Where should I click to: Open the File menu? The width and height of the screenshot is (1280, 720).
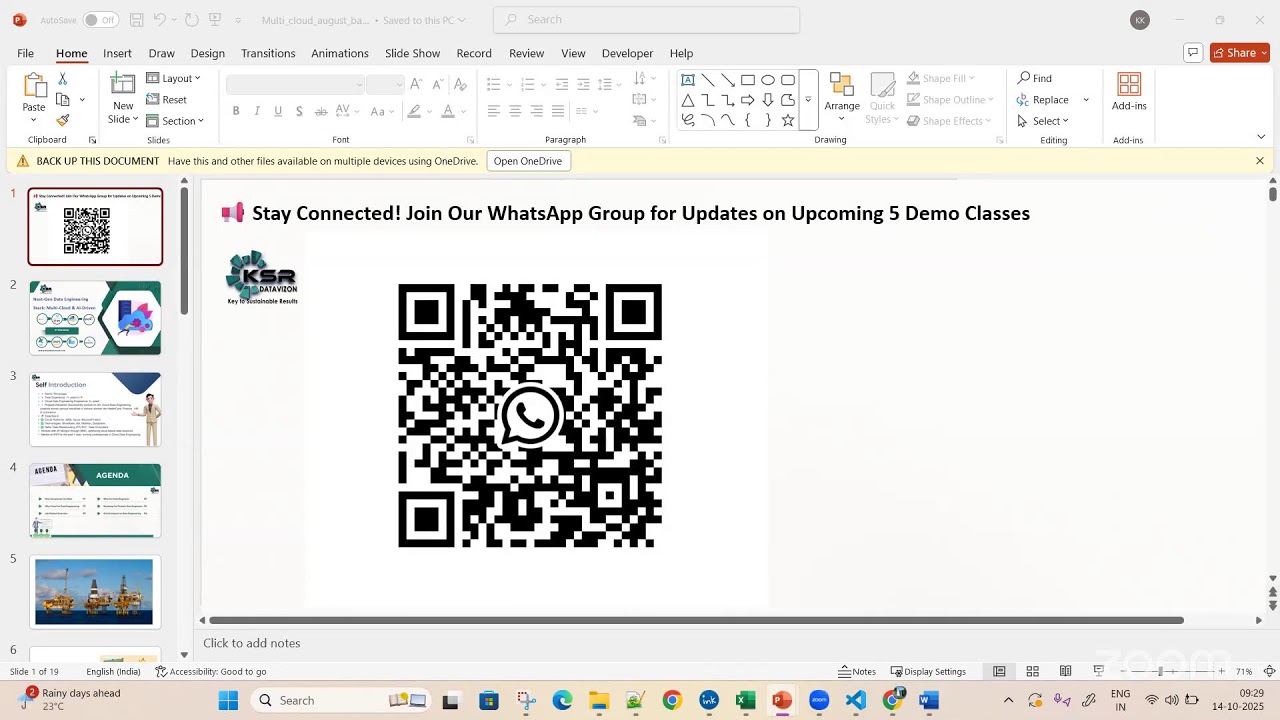[26, 53]
